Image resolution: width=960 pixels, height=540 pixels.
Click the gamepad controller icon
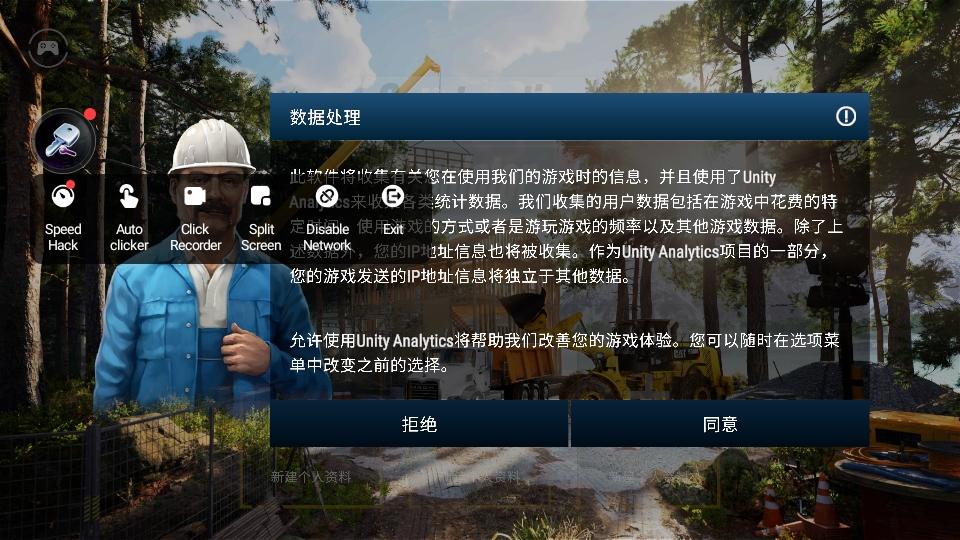(x=47, y=46)
